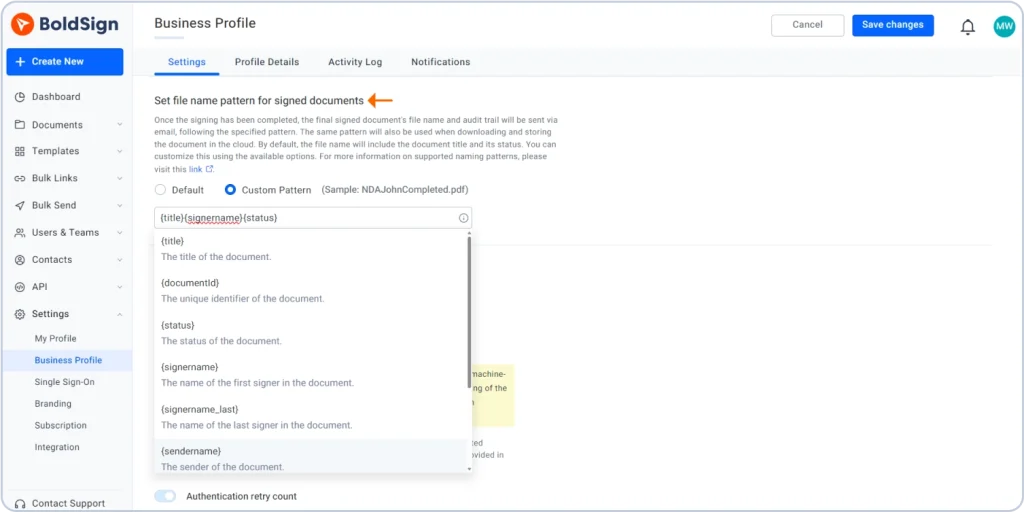Choose the {documentId} pattern option
The width and height of the screenshot is (1024, 512).
click(311, 291)
